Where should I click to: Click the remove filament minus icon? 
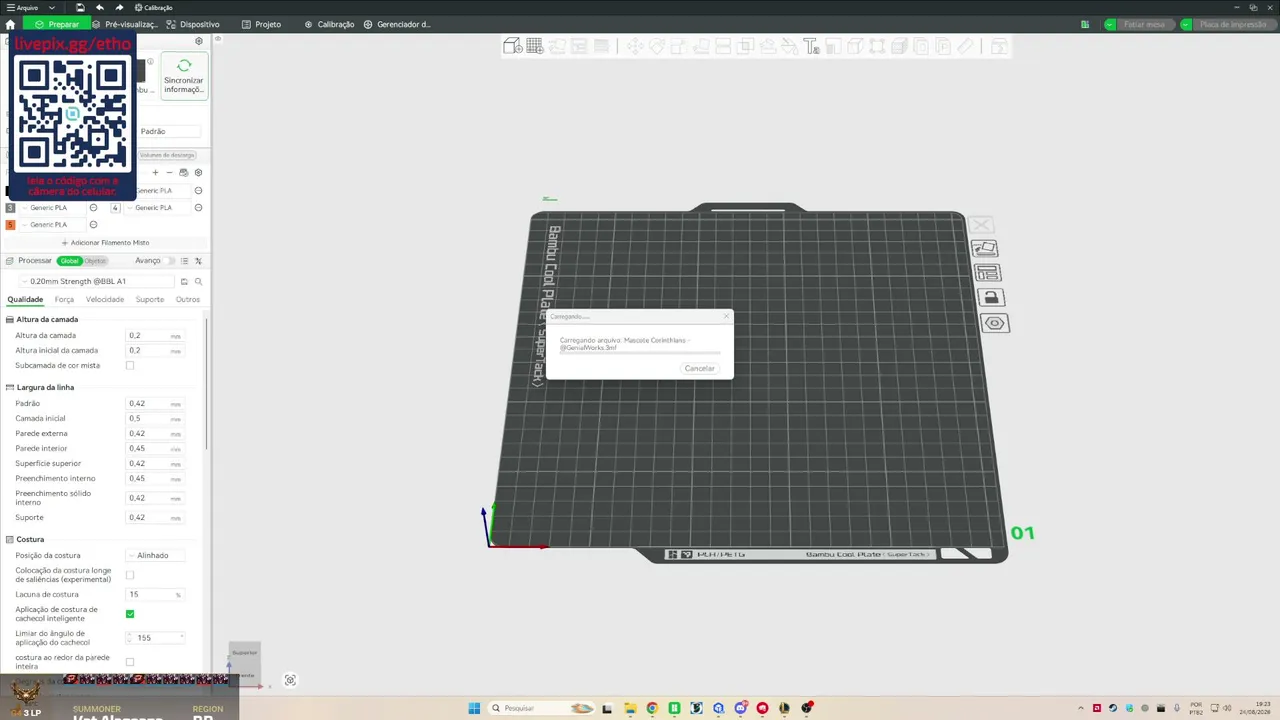point(169,173)
